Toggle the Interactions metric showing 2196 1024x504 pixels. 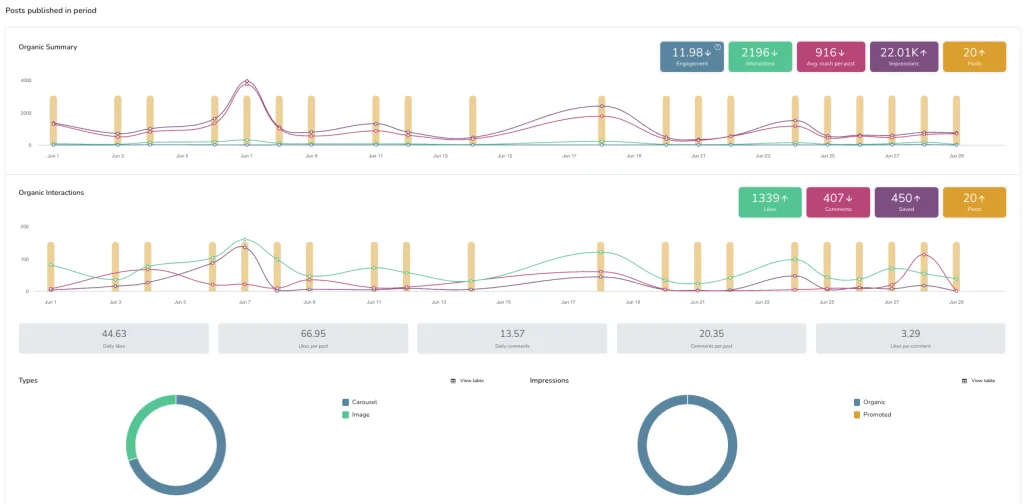pyautogui.click(x=760, y=56)
